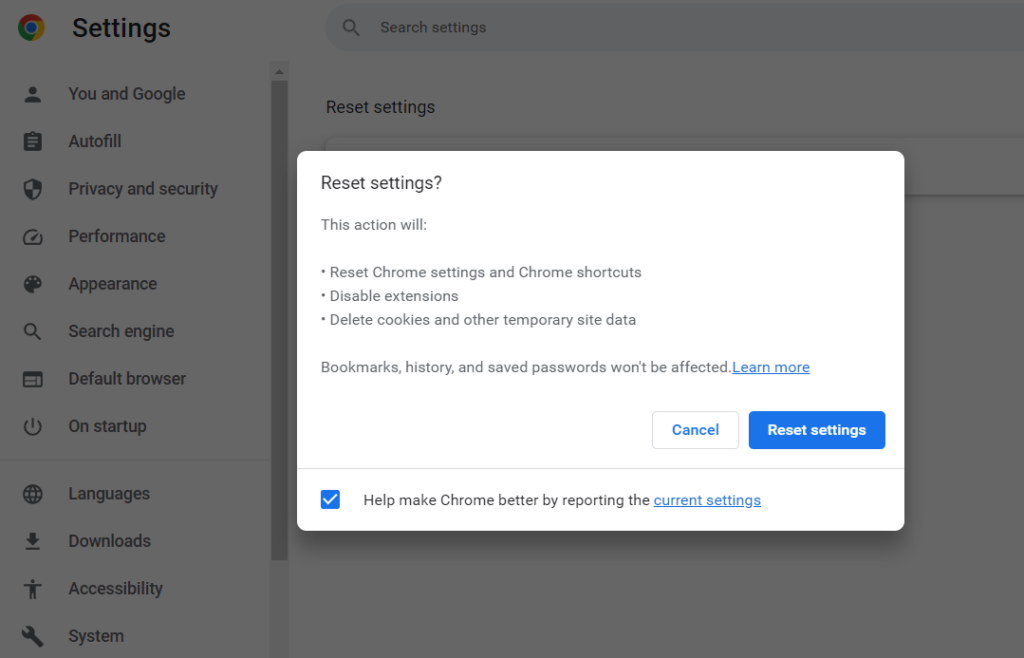1024x658 pixels.
Task: Click the 'Reset settings' page heading
Action: pos(380,107)
